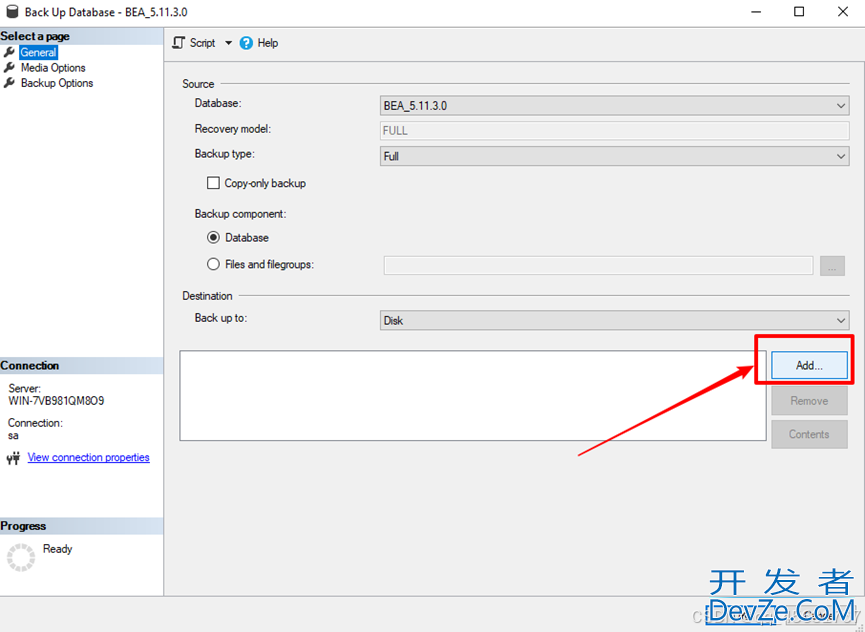
Task: Close the Back Up Database dialog
Action: [x=842, y=12]
